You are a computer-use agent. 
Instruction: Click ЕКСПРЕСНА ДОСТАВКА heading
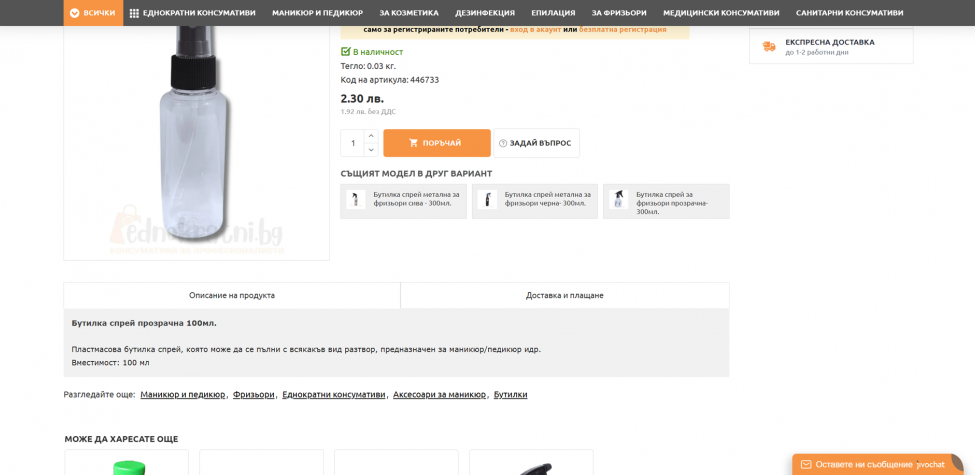point(829,42)
